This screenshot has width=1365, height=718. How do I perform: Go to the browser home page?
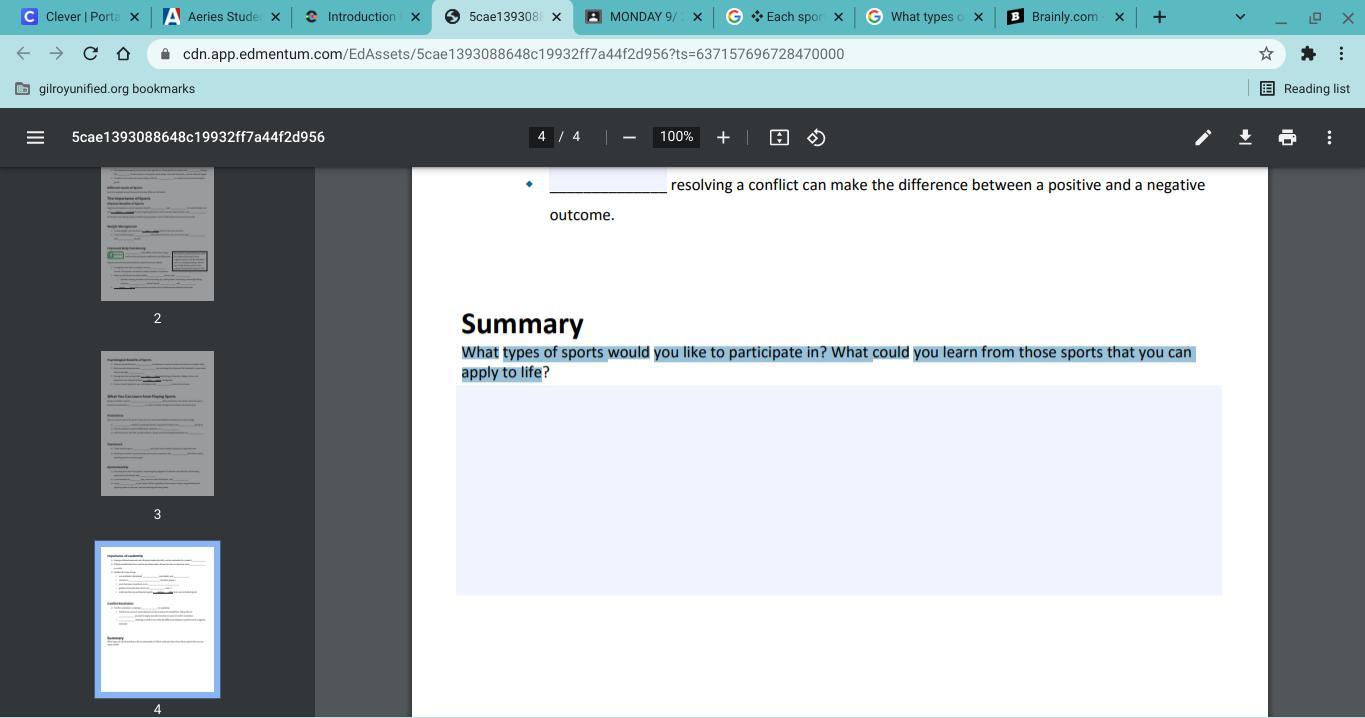(123, 54)
